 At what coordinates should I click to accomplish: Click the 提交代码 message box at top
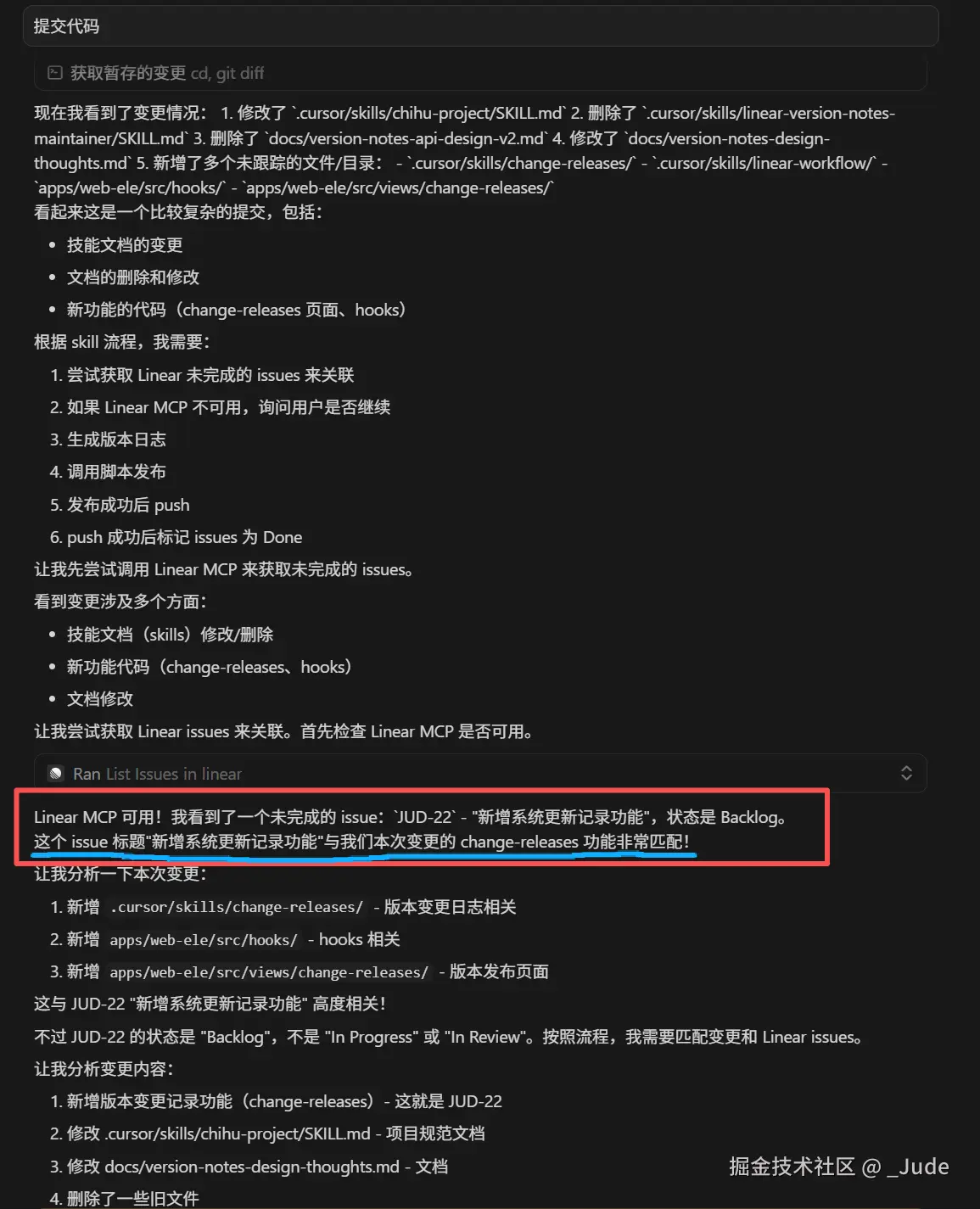pos(480,26)
